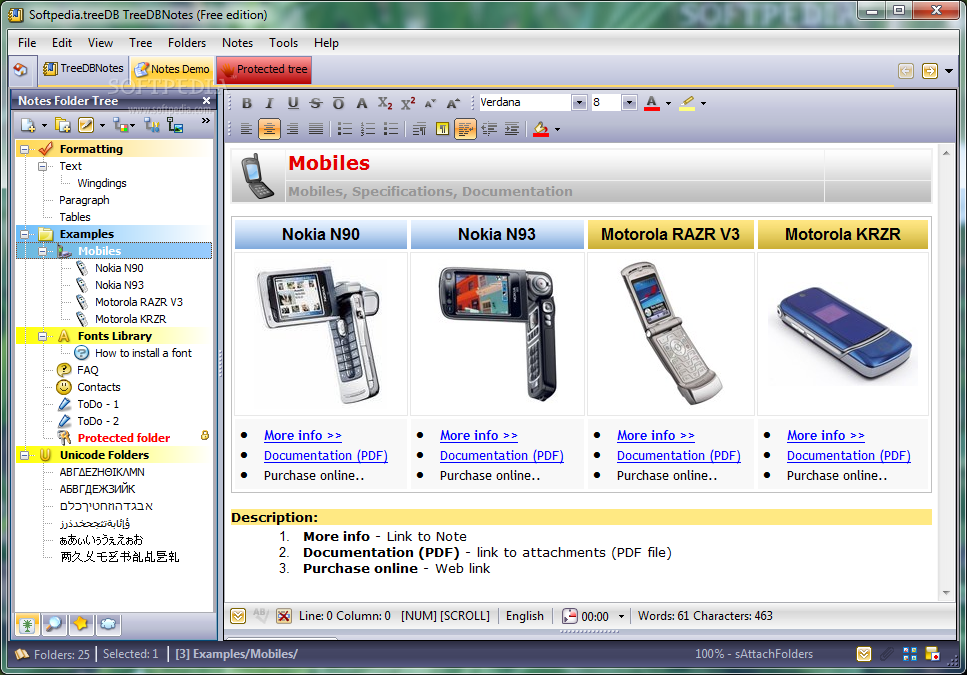Open More info link under Nokia N90
967x675 pixels.
pos(303,435)
